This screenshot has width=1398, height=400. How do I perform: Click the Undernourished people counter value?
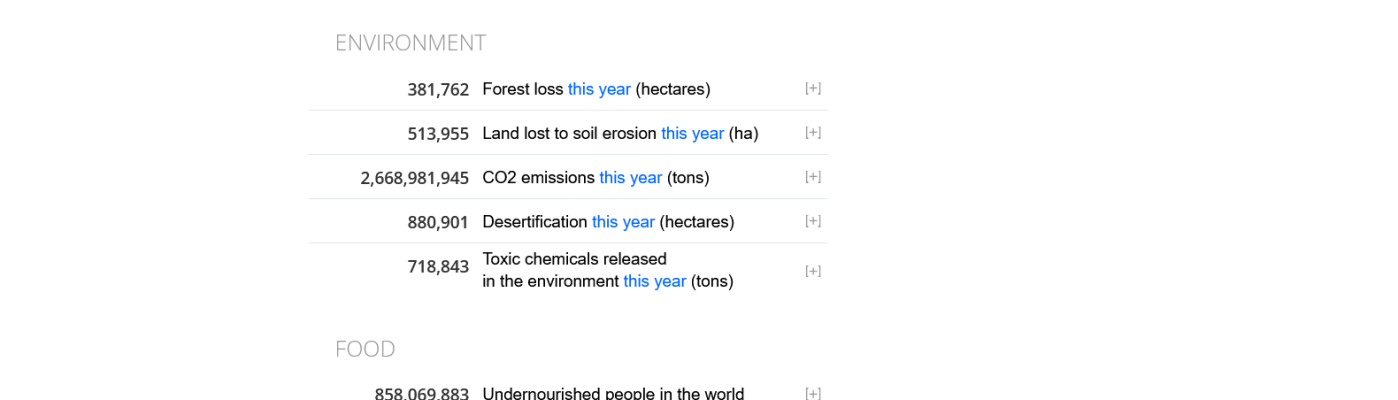click(421, 393)
